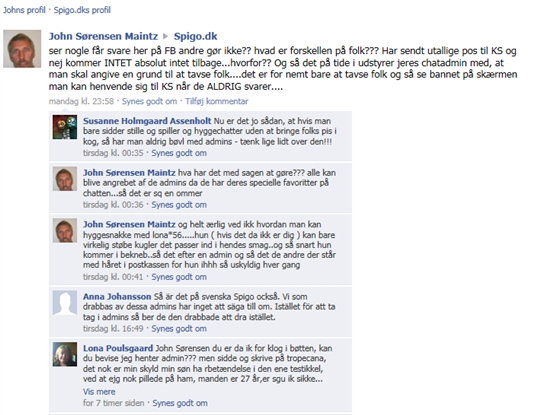Click the mandag kl. 23:58 post timestamp
The width and height of the screenshot is (540, 415).
click(81, 101)
